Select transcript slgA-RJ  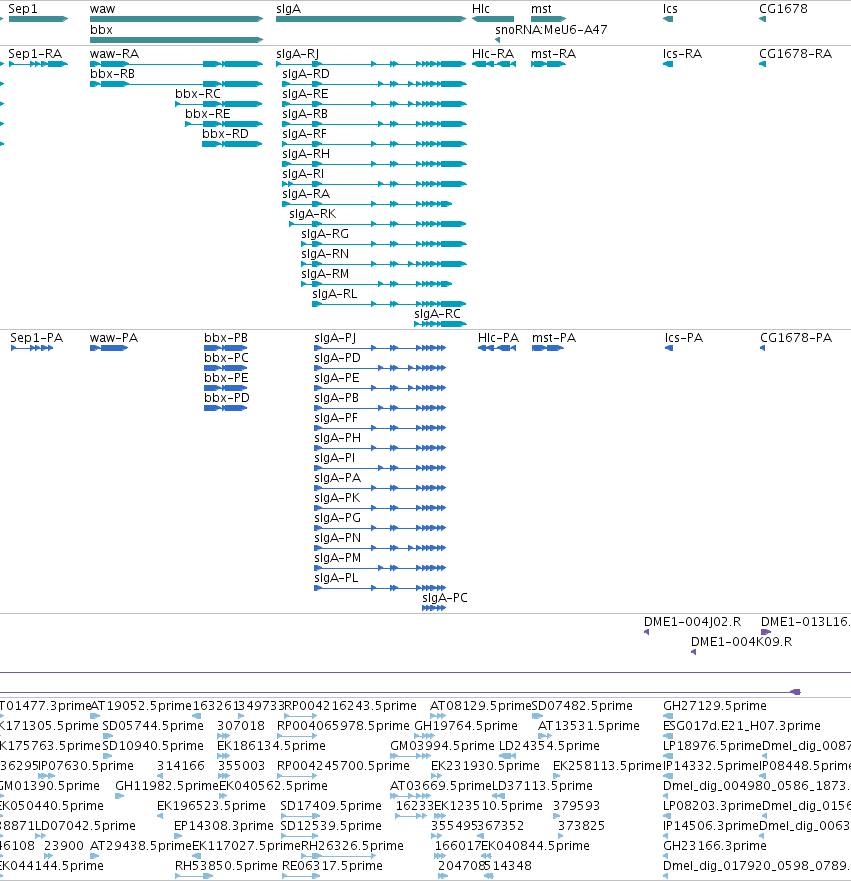(x=371, y=64)
